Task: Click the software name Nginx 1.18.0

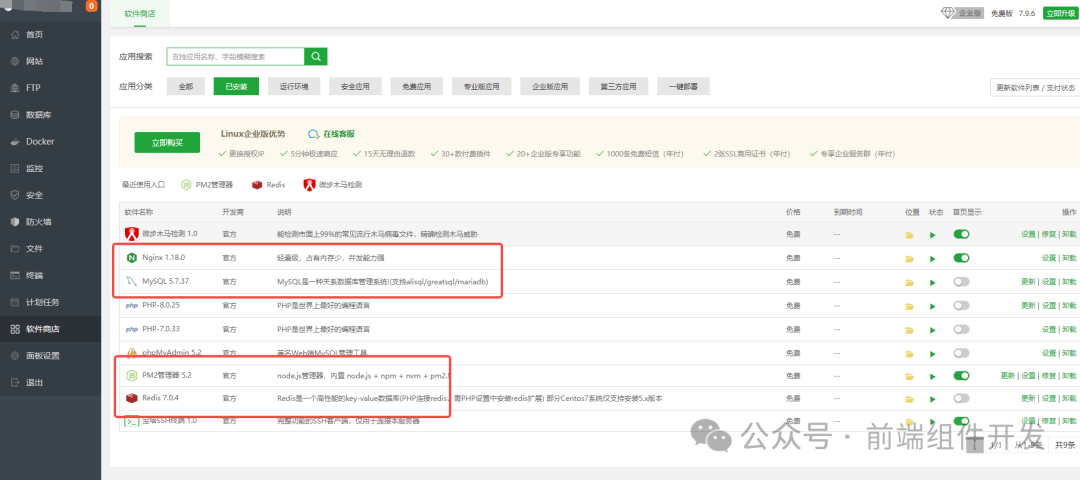Action: coord(164,258)
